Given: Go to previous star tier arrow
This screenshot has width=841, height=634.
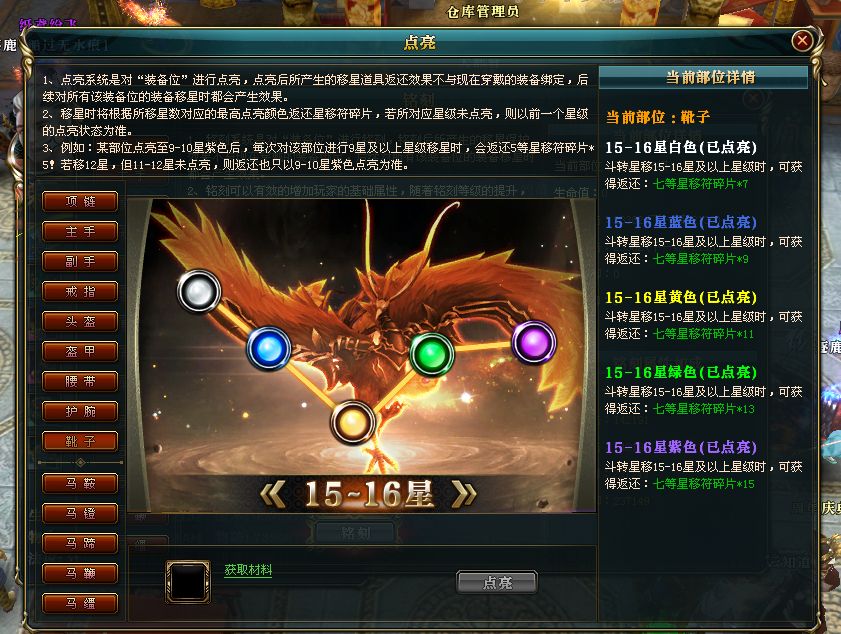Looking at the screenshot, I should click(x=273, y=494).
